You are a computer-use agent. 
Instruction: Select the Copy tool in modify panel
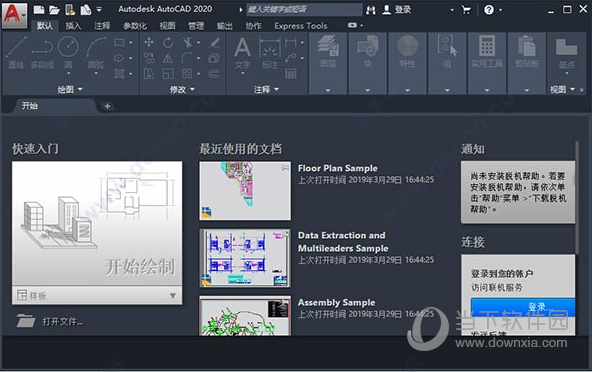tap(149, 58)
